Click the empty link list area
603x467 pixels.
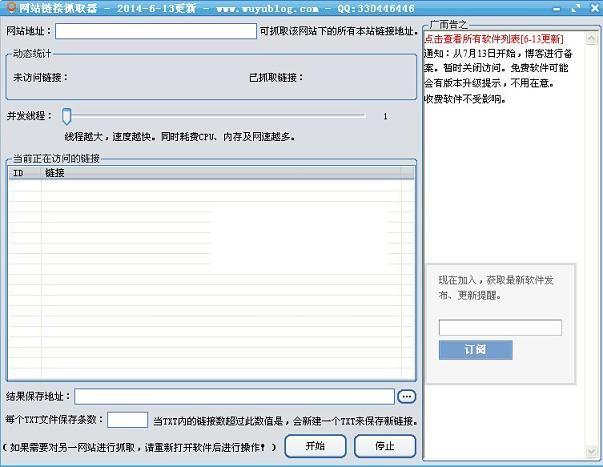pos(211,270)
